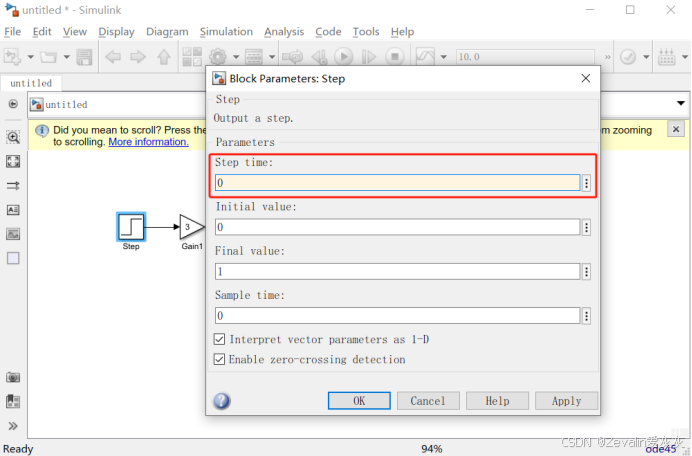Open the Simulation menu
This screenshot has width=692, height=456.
[226, 32]
